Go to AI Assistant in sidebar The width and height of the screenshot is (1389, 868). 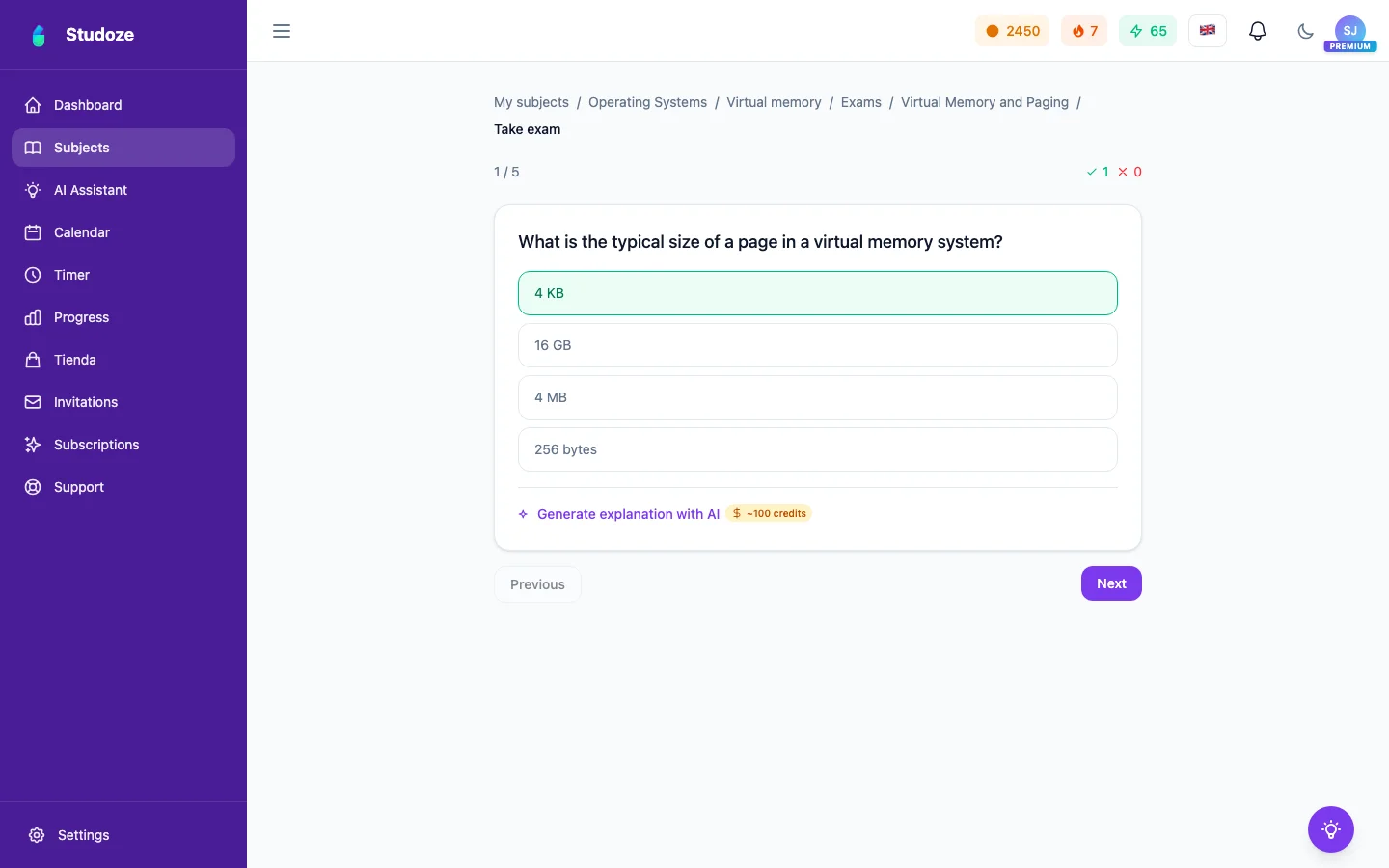[x=123, y=190]
